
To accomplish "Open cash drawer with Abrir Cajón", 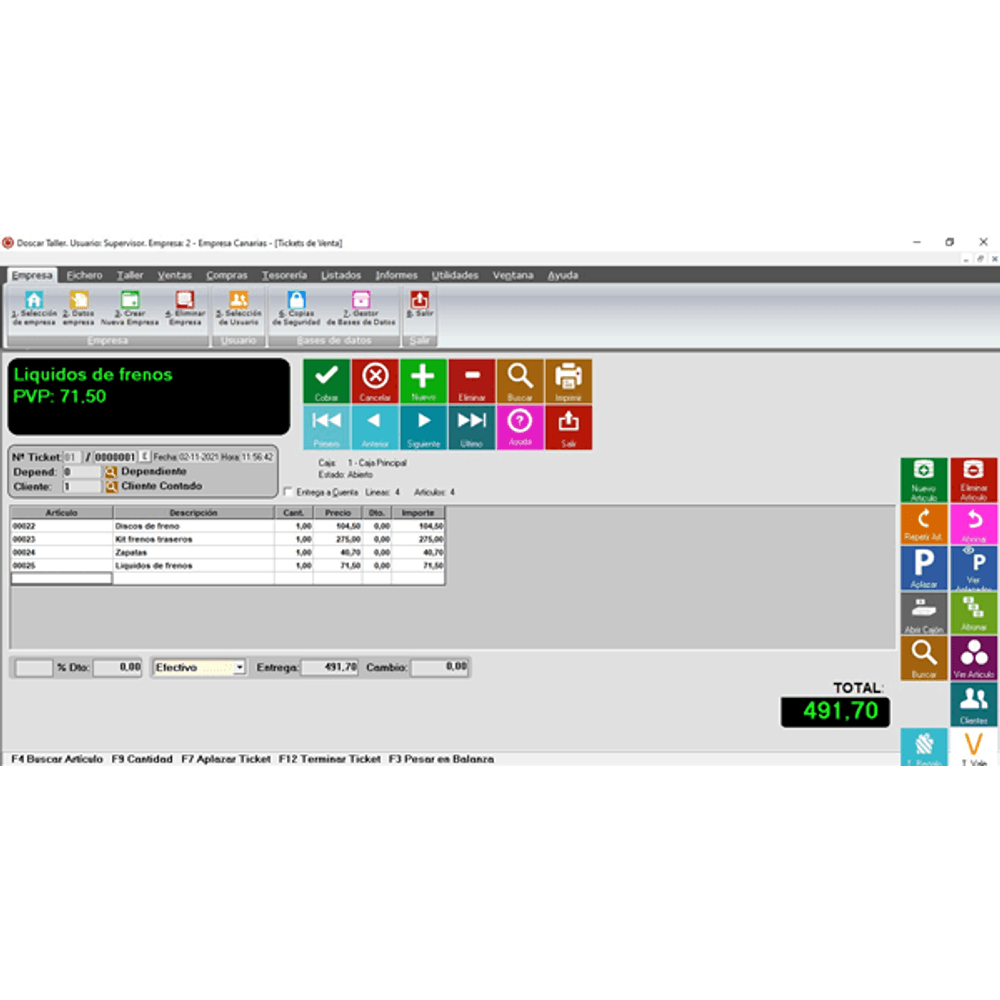I will click(x=923, y=614).
